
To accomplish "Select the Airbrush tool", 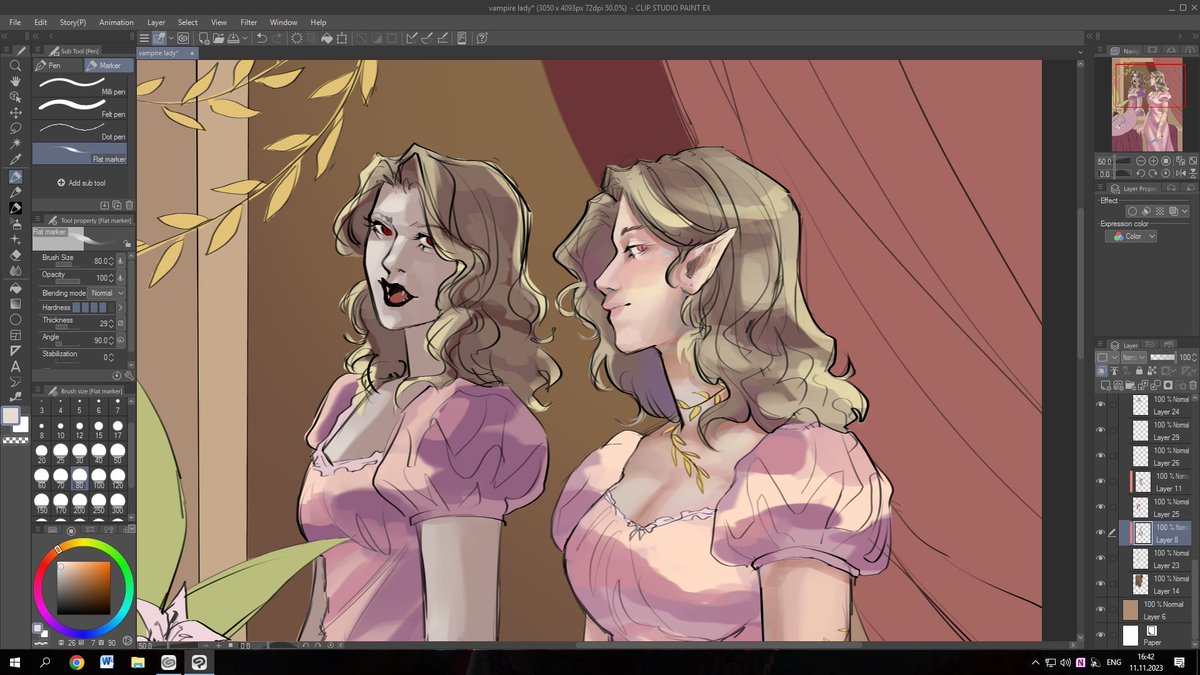I will (x=16, y=223).
